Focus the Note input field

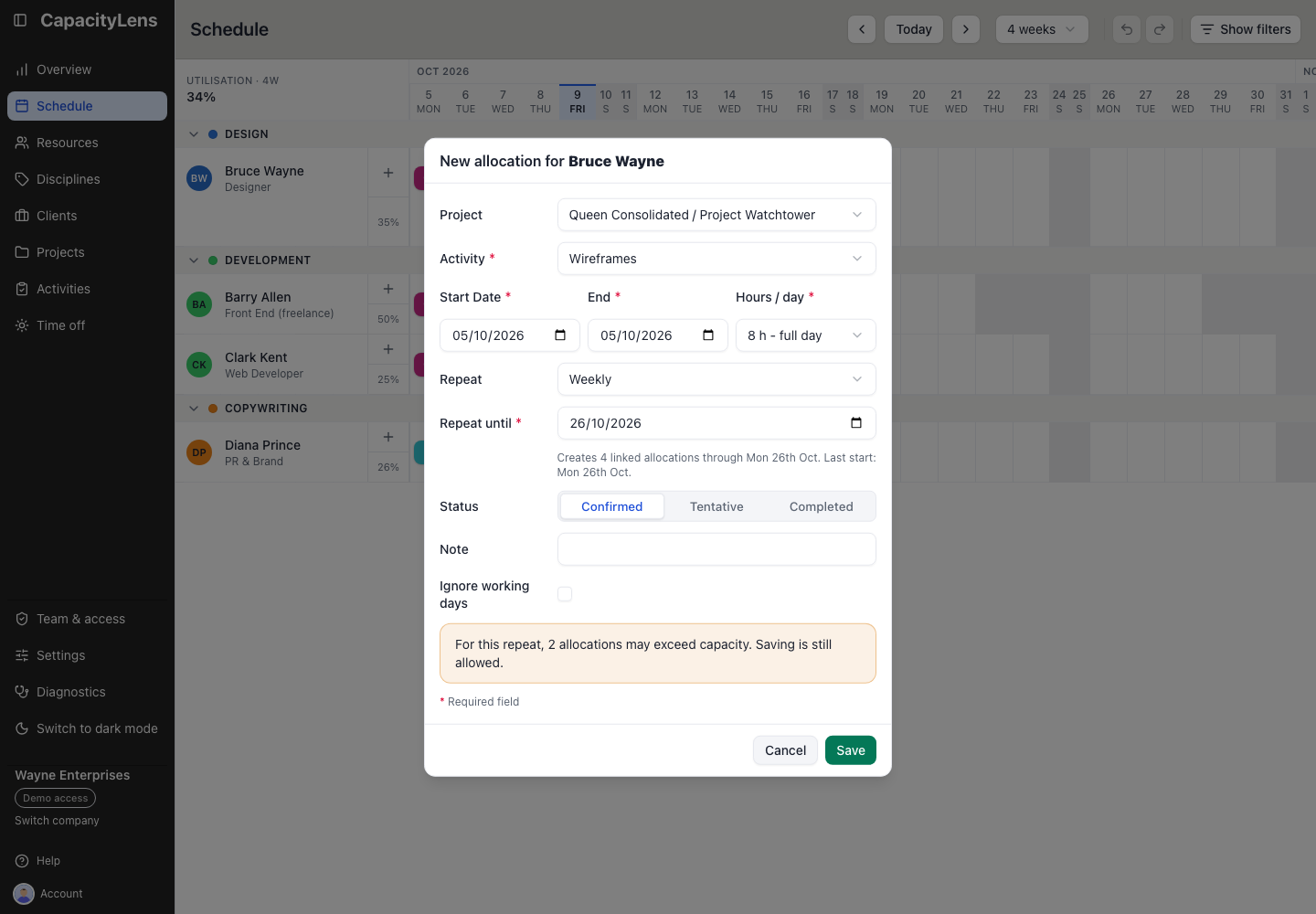[x=716, y=549]
